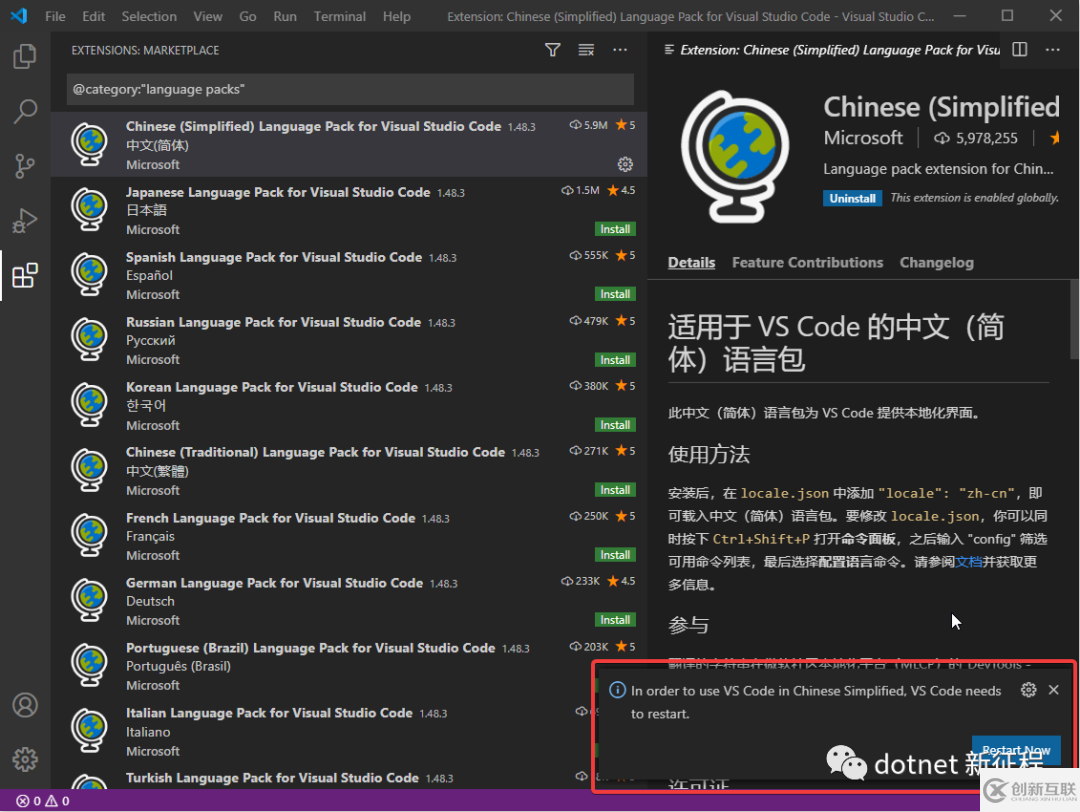This screenshot has height=812, width=1080.
Task: Open the Explorer view in activity bar
Action: point(25,56)
